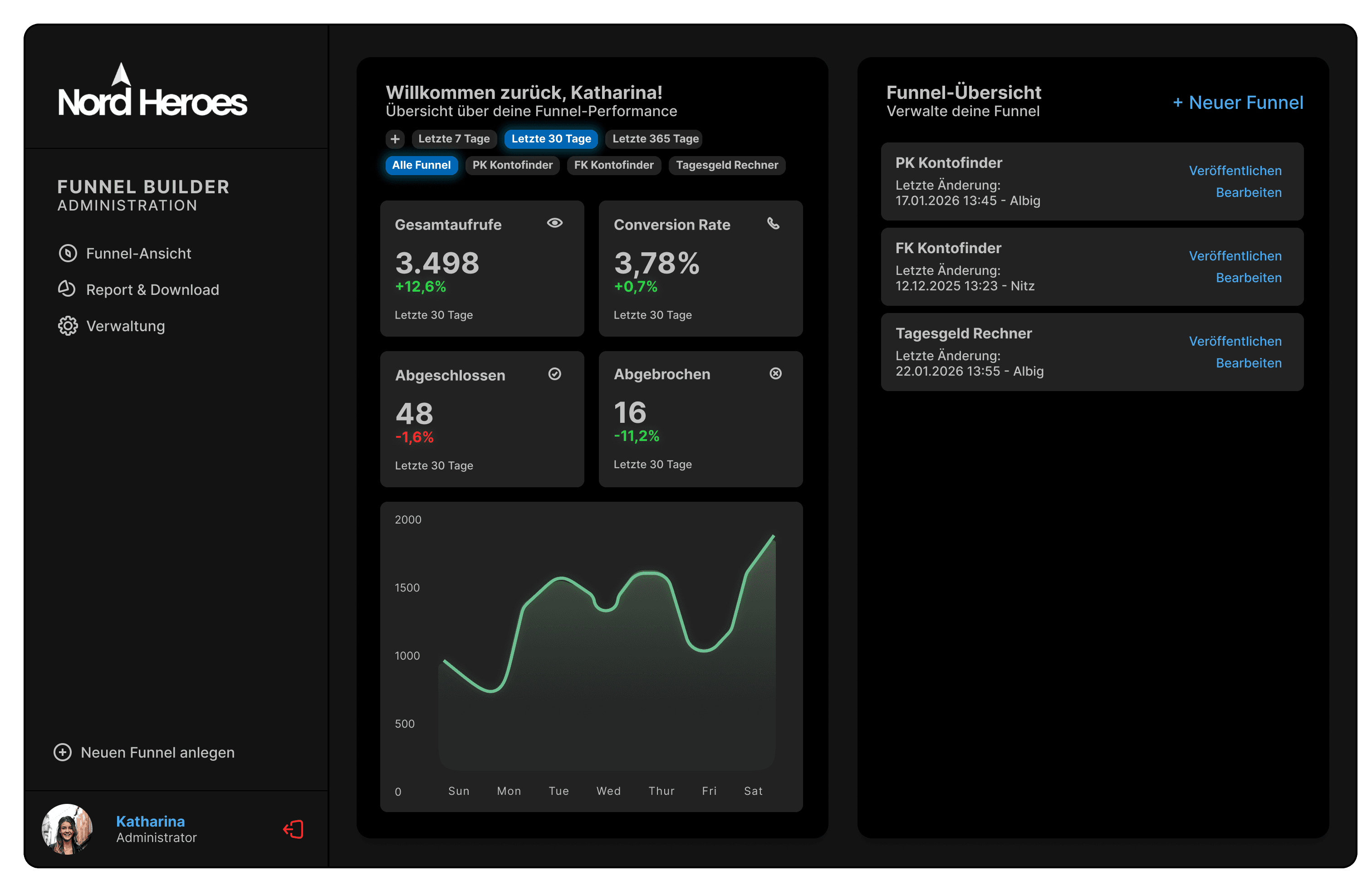Image resolution: width=1372 pixels, height=891 pixels.
Task: Click Bearbeiten for FK Kontofinder
Action: click(1248, 278)
